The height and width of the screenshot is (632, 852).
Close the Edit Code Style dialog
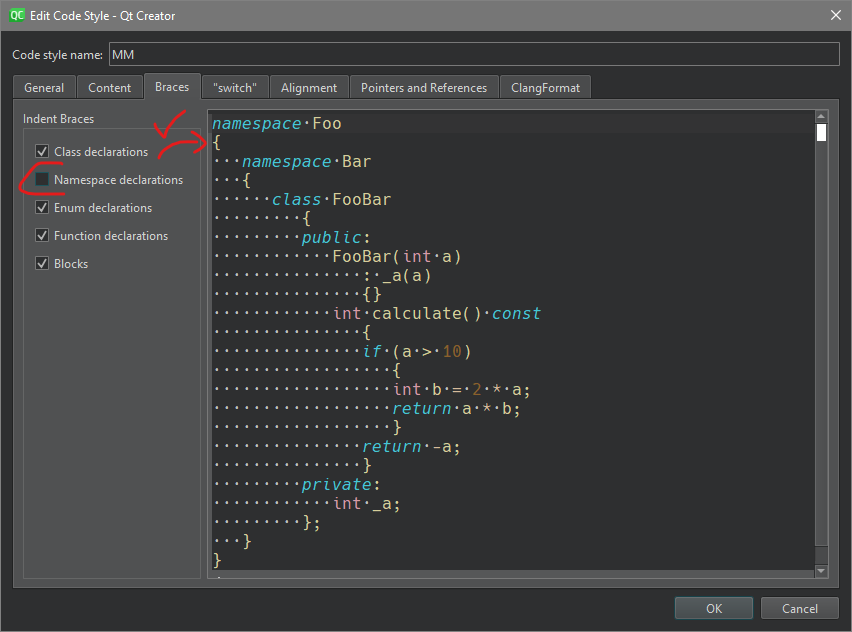point(836,15)
